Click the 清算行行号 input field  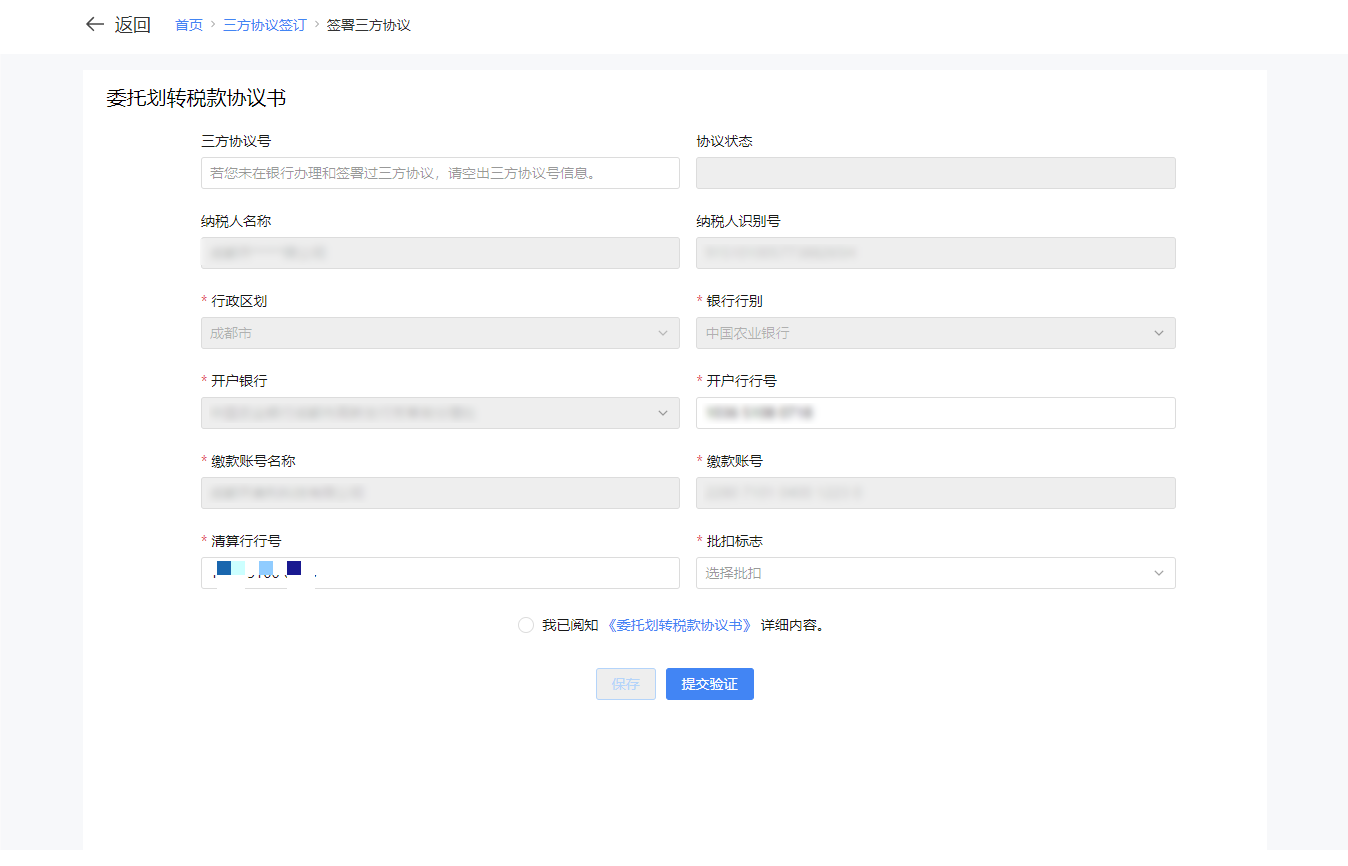(500, 573)
